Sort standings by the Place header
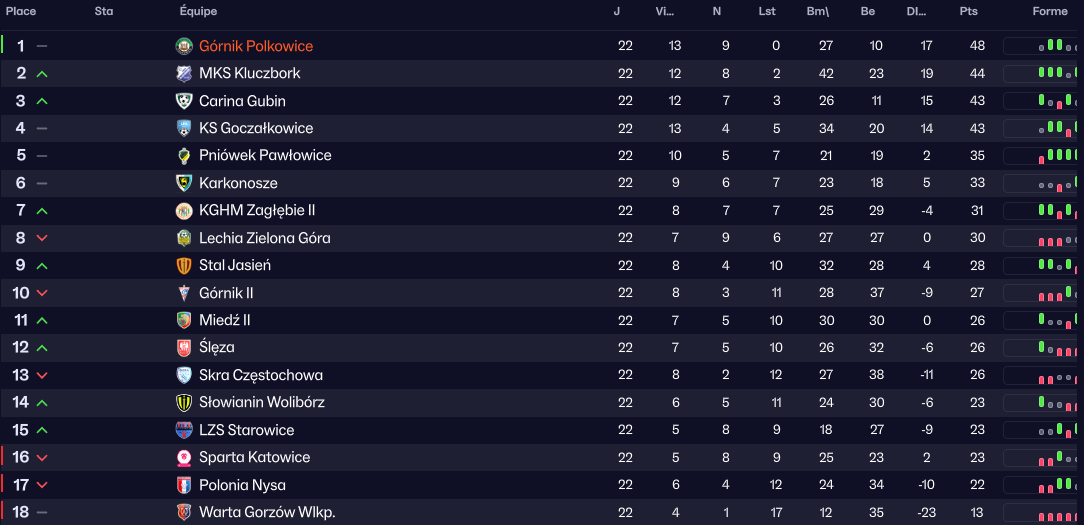The image size is (1084, 525). pyautogui.click(x=21, y=11)
